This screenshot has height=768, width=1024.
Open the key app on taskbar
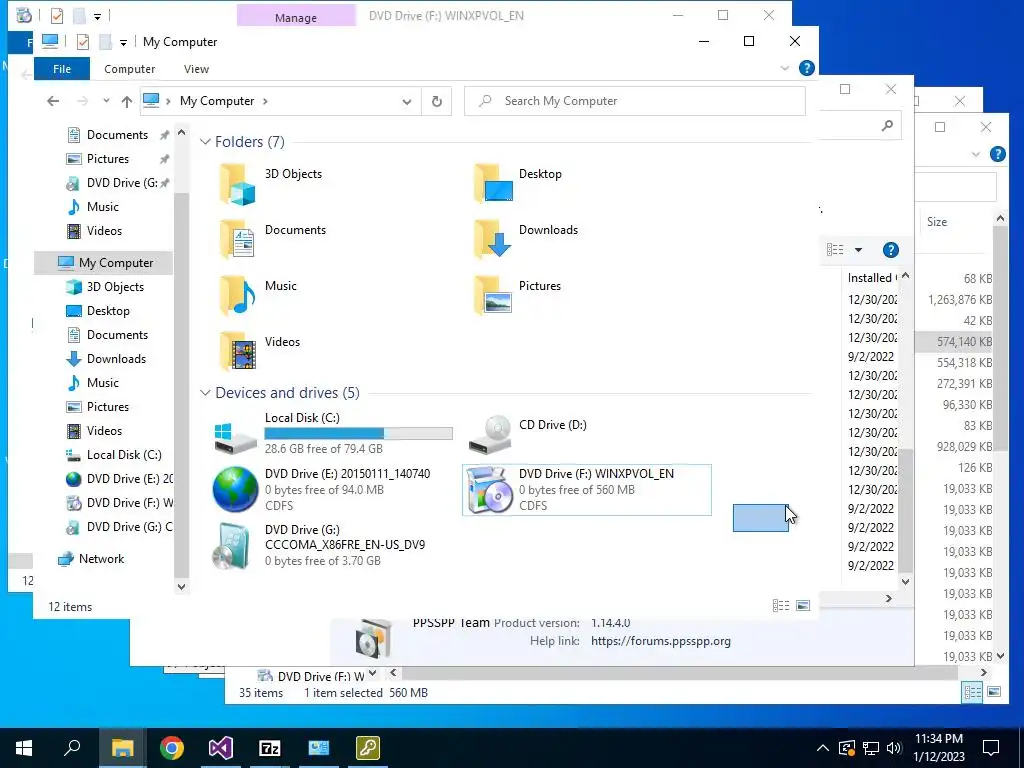(368, 748)
